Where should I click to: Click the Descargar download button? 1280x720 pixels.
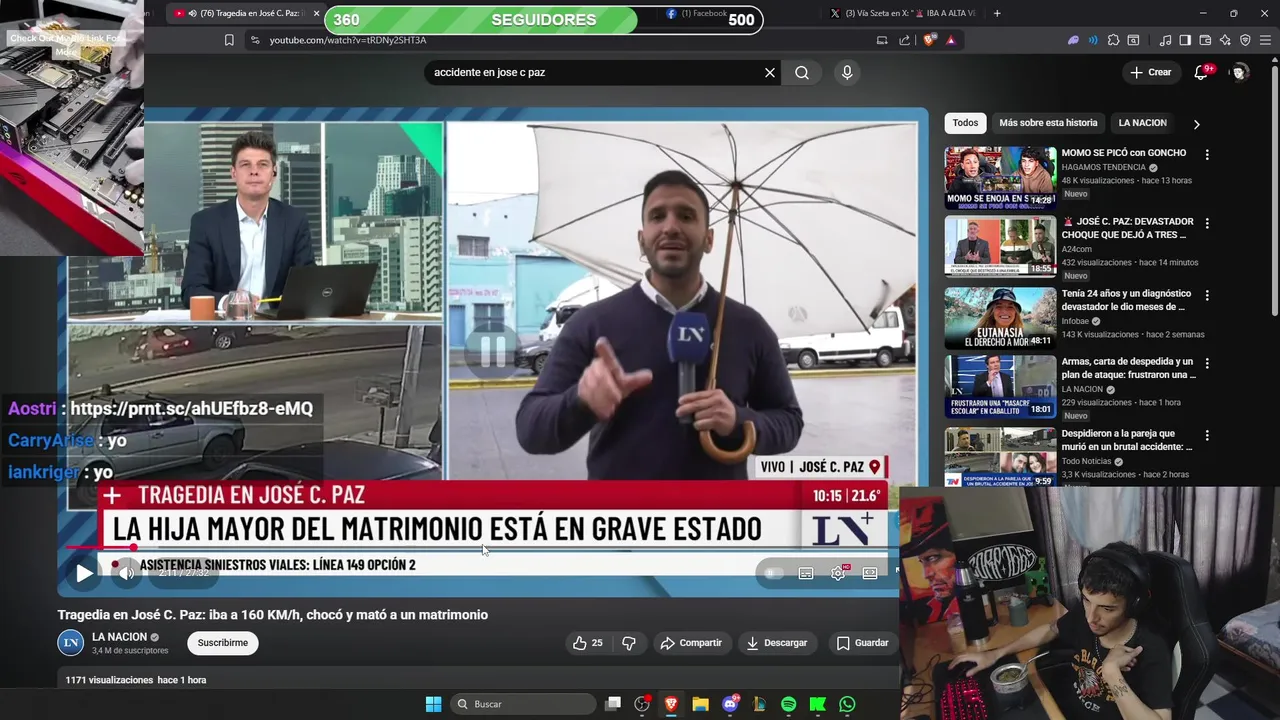(777, 643)
